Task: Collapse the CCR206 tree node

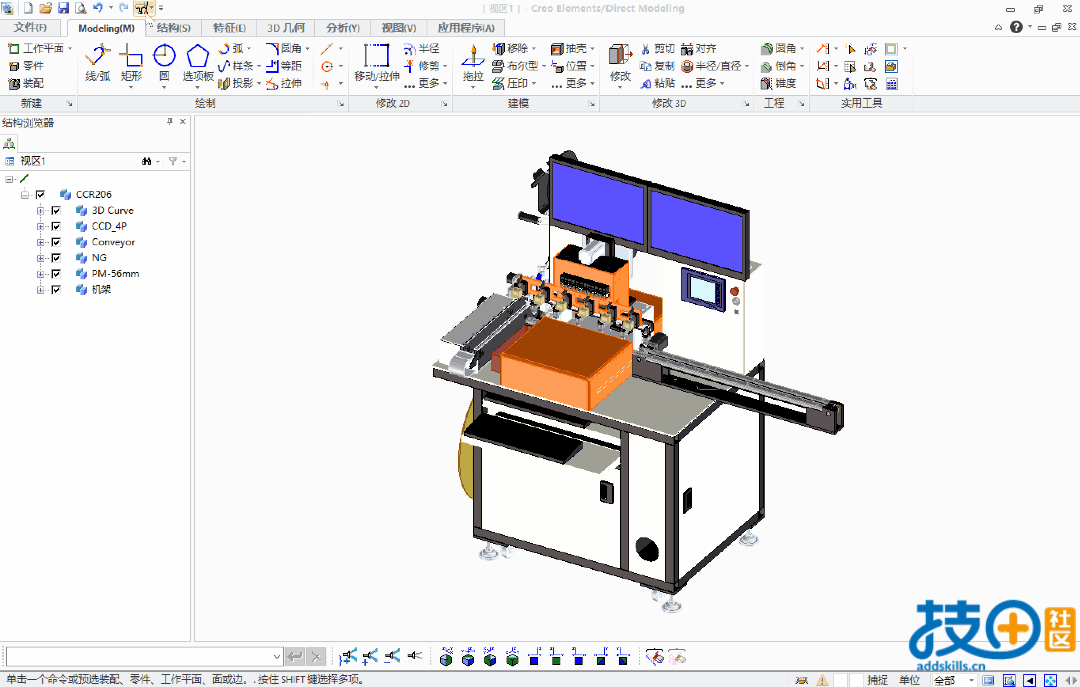Action: pos(25,194)
